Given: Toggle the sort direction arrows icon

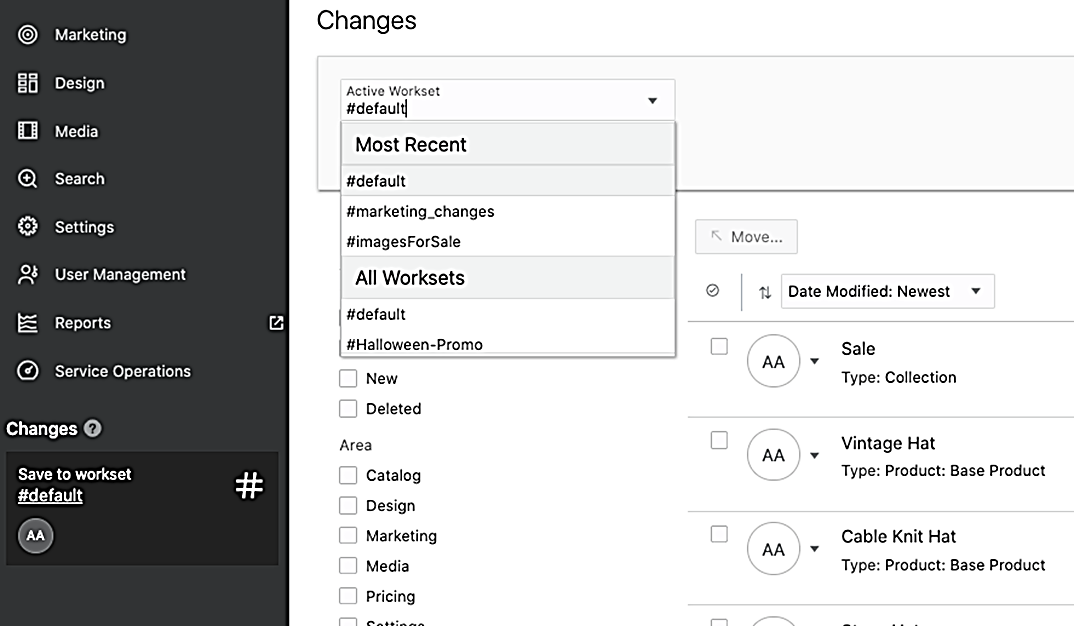Looking at the screenshot, I should click(x=765, y=292).
